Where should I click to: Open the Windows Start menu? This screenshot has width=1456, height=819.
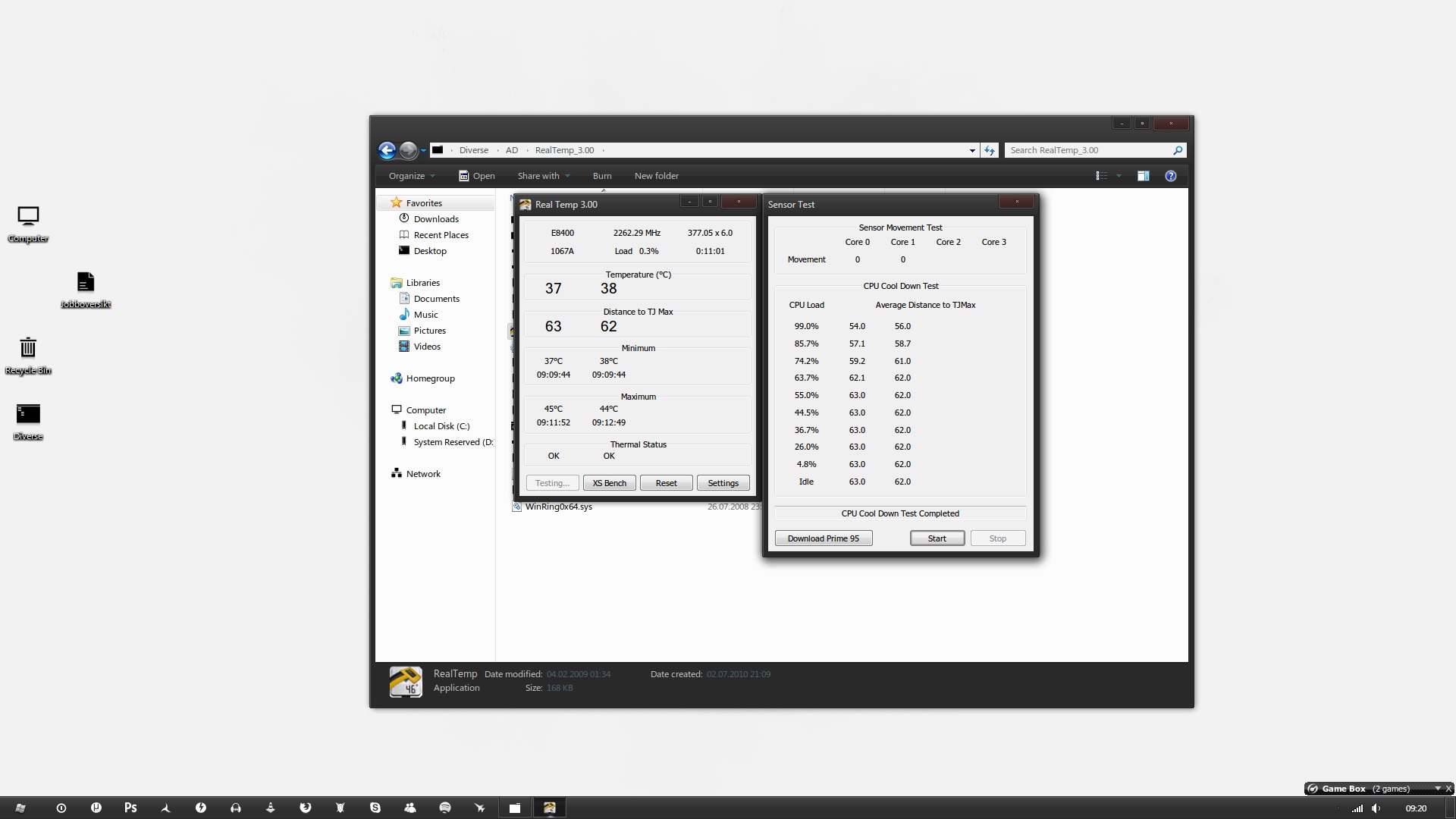[x=20, y=808]
